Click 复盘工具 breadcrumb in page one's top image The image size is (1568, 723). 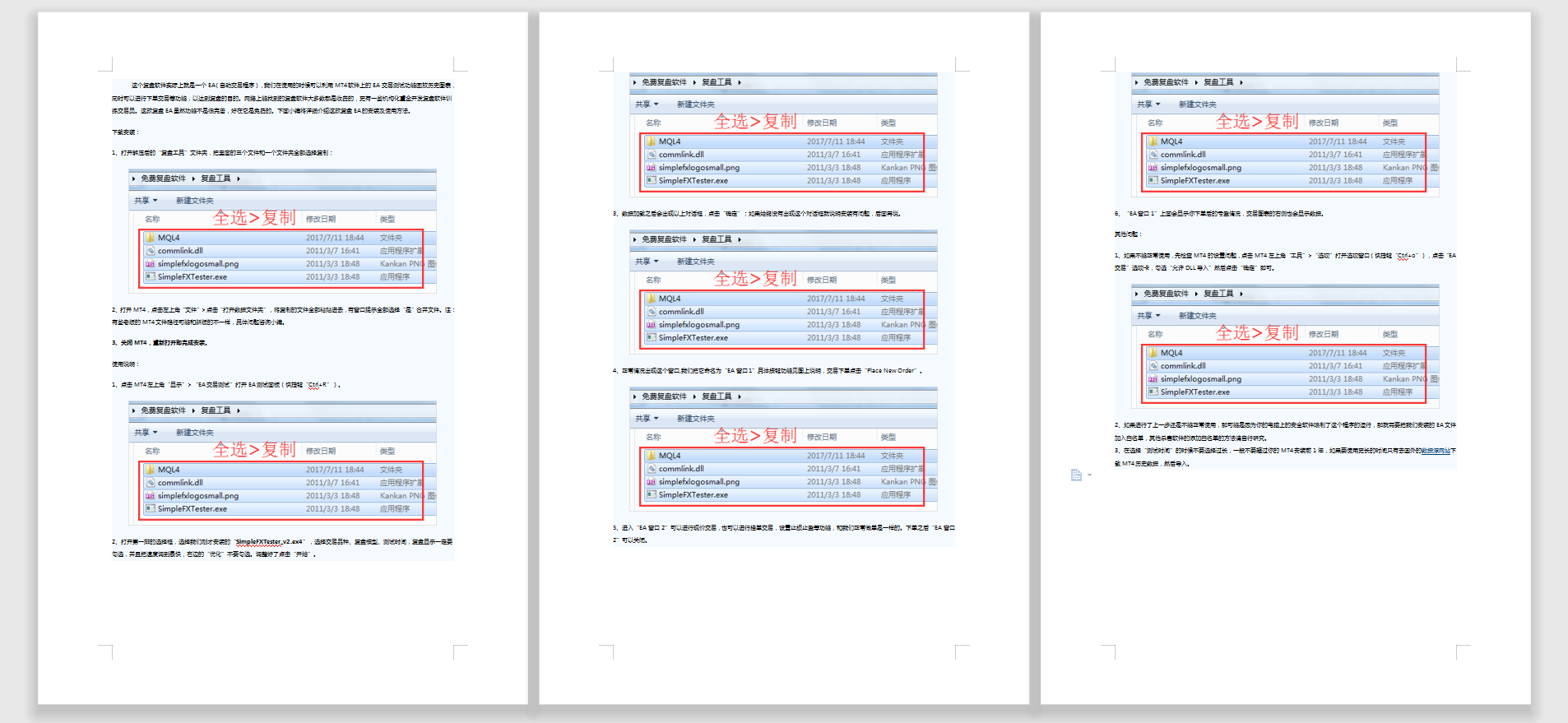(216, 178)
